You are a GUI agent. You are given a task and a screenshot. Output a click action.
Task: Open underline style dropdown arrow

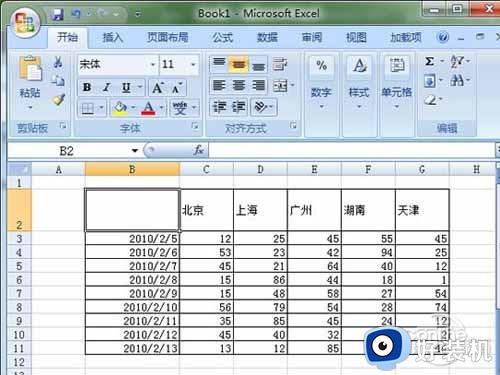(140, 87)
